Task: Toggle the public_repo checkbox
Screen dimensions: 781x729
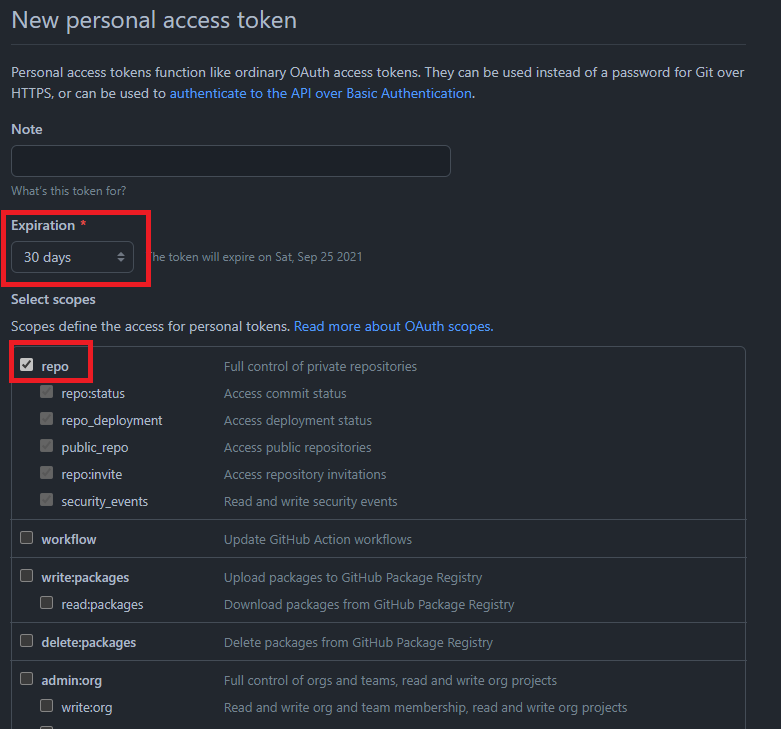Action: point(47,447)
